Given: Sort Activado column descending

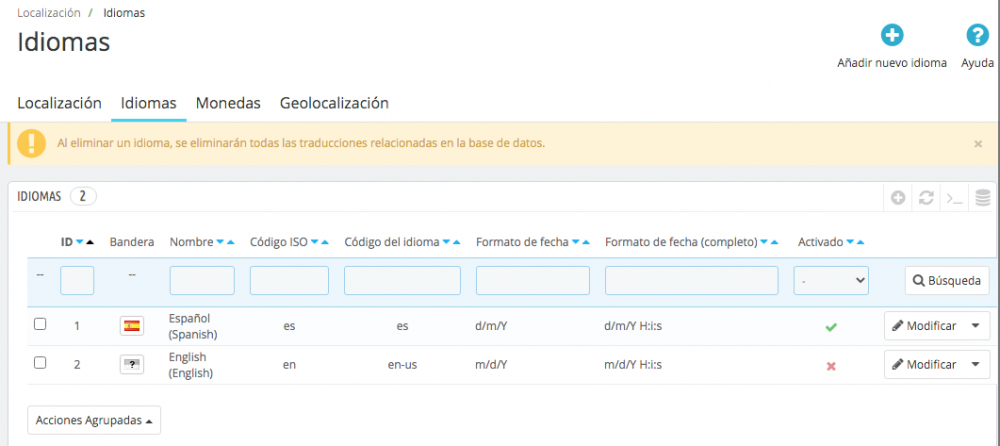Looking at the screenshot, I should click(850, 242).
